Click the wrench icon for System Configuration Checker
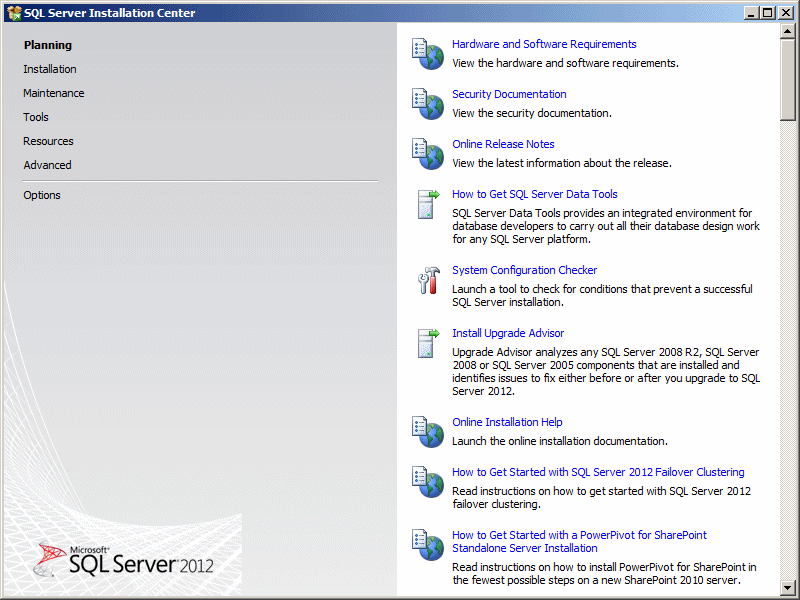Image resolution: width=800 pixels, height=600 pixels. click(429, 280)
